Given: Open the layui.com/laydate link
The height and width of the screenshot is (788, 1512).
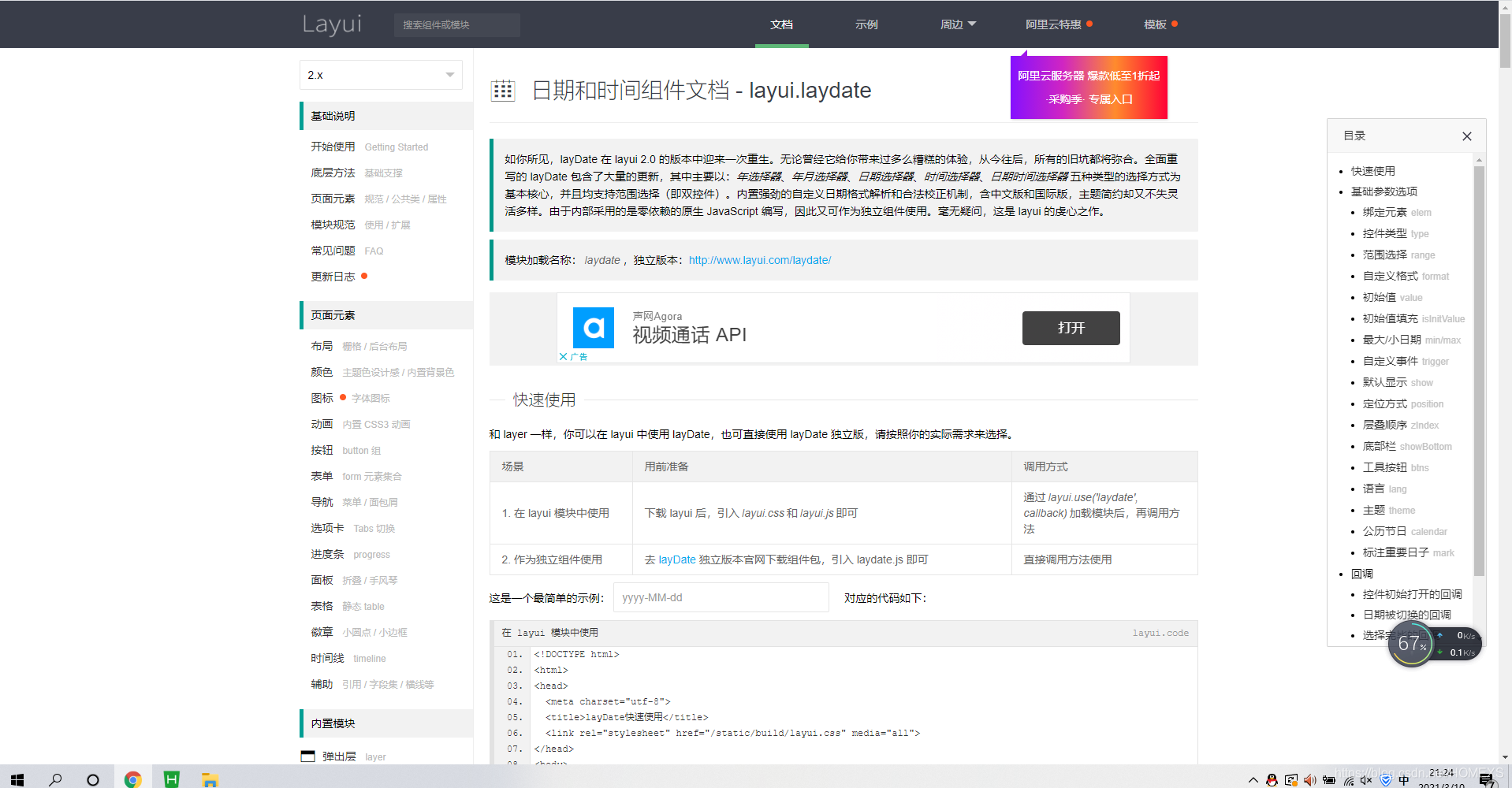Looking at the screenshot, I should pos(760,260).
